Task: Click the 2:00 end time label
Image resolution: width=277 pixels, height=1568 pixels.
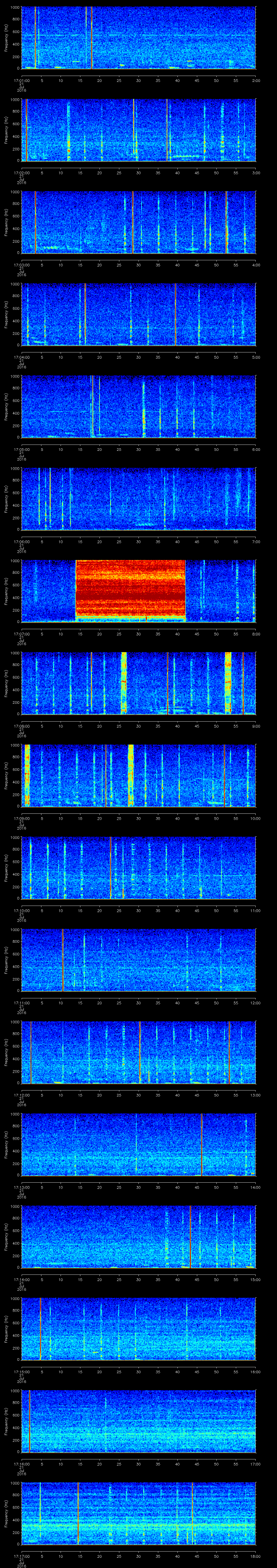Action: point(256,80)
